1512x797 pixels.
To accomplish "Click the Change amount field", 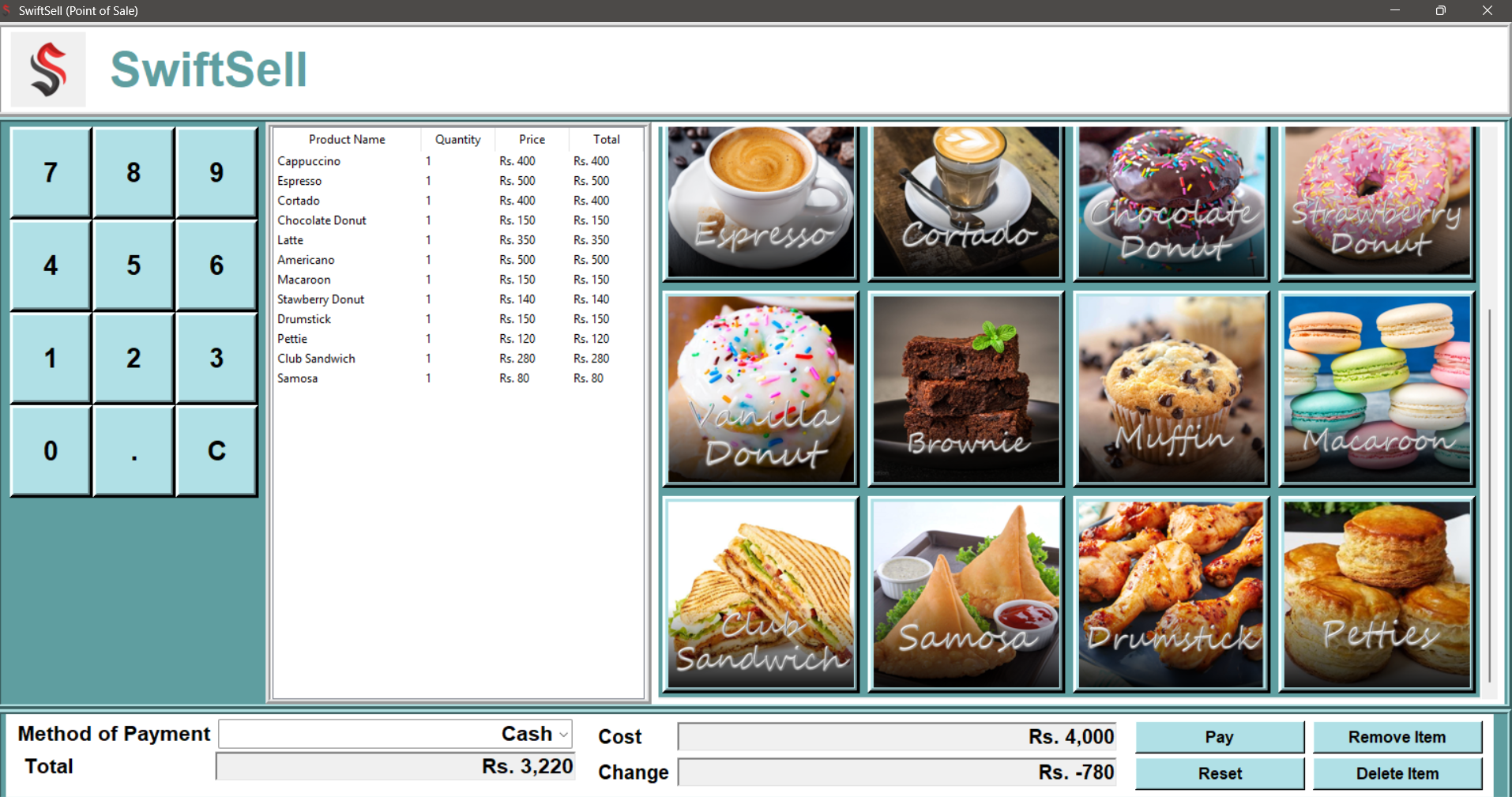I will pyautogui.click(x=897, y=773).
